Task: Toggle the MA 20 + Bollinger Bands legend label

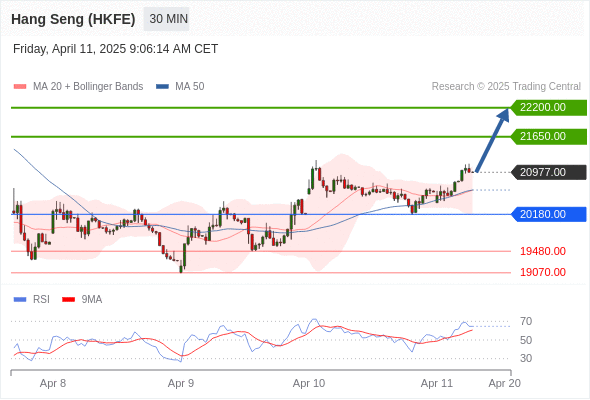Action: (88, 87)
